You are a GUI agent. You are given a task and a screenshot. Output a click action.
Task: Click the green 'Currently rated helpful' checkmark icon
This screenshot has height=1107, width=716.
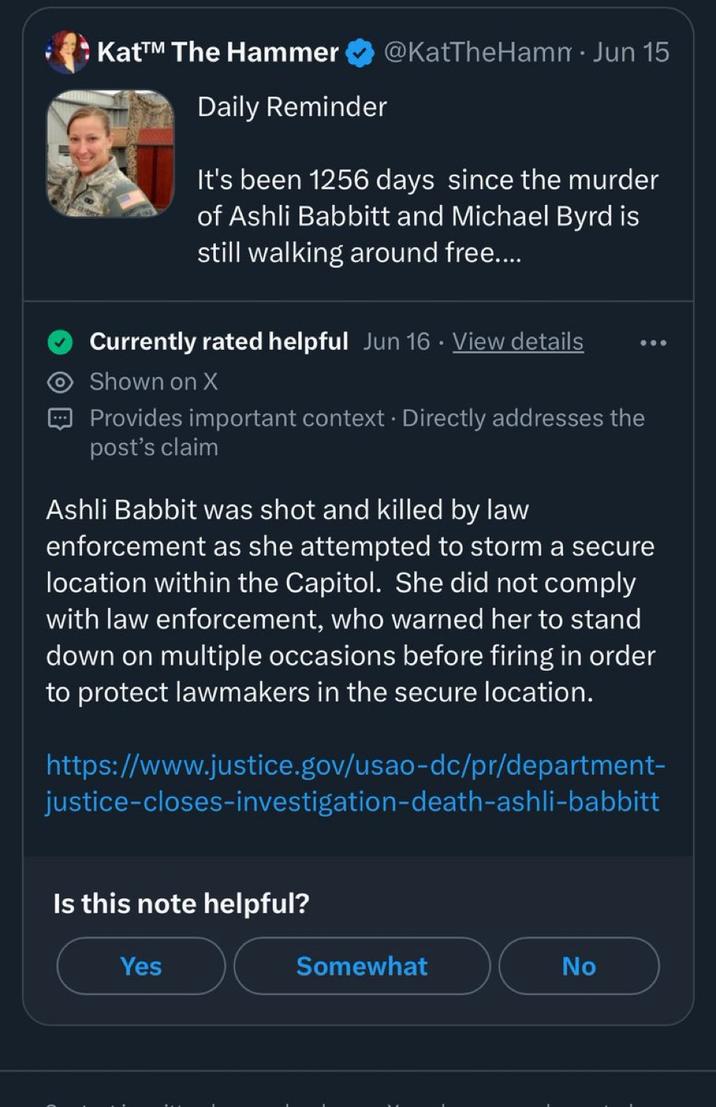(x=59, y=341)
